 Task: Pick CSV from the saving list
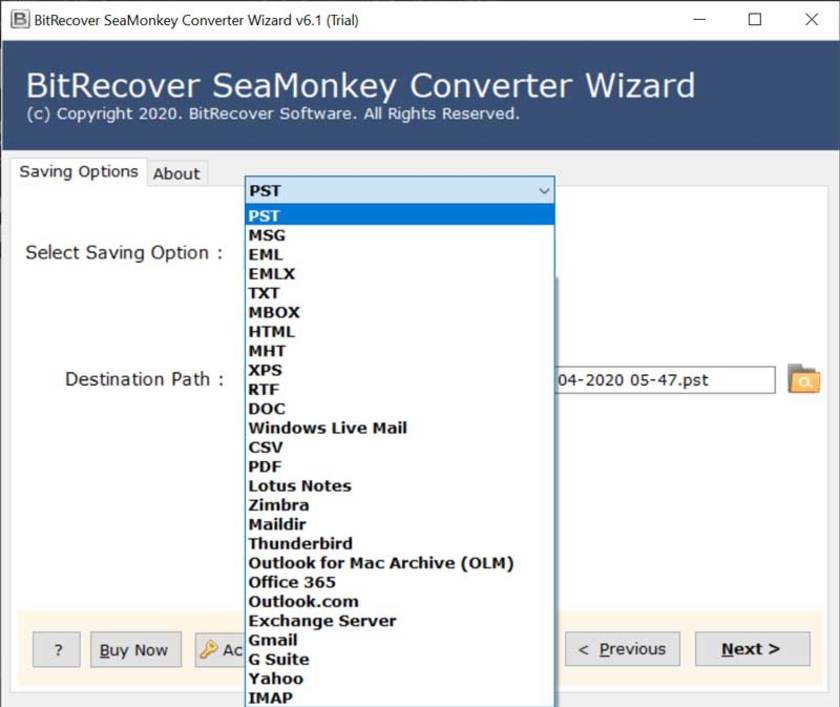pos(400,447)
